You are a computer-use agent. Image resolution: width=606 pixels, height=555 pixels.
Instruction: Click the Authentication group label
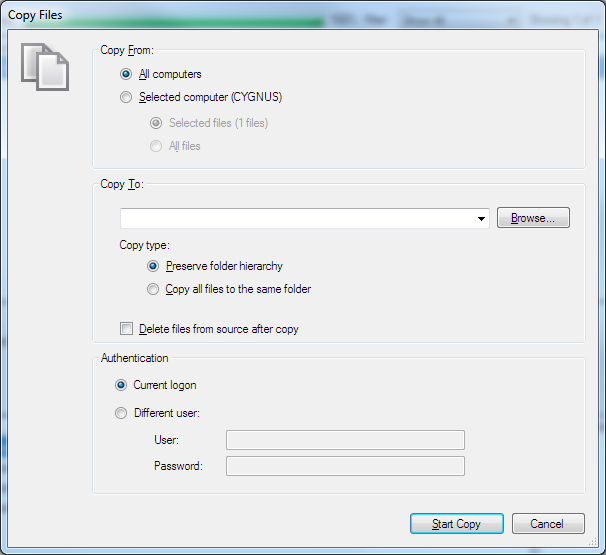(x=134, y=358)
